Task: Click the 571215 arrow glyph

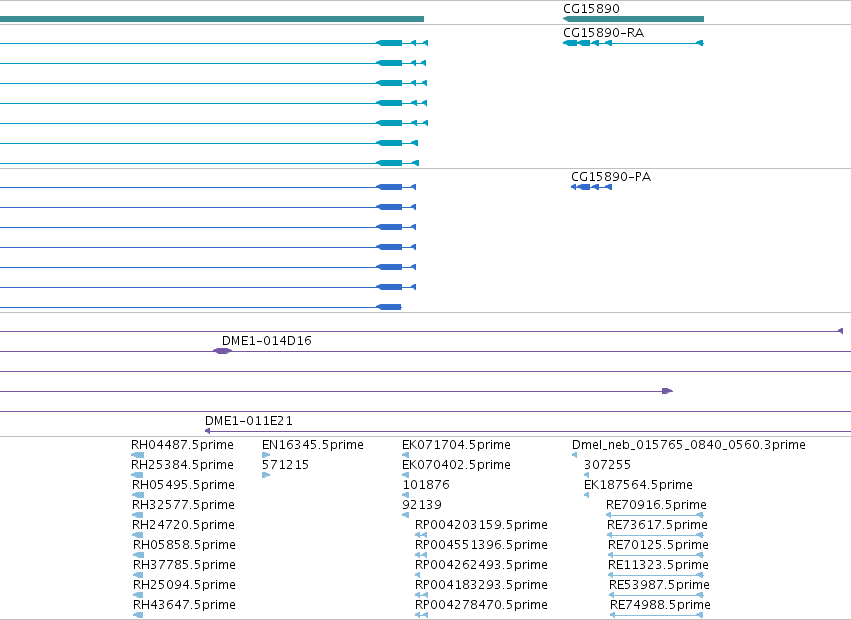Action: (266, 475)
